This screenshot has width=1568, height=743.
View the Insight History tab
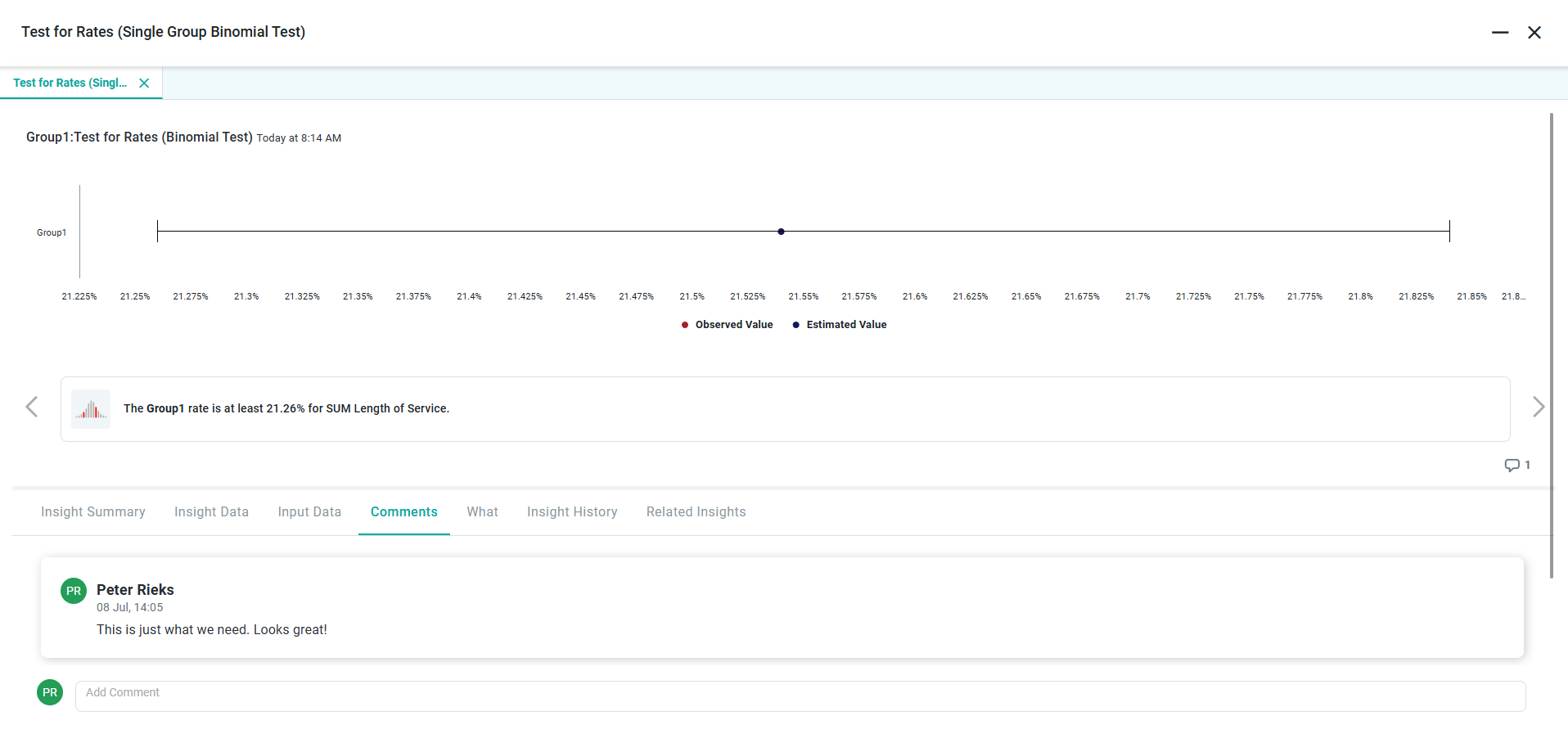[x=572, y=511]
